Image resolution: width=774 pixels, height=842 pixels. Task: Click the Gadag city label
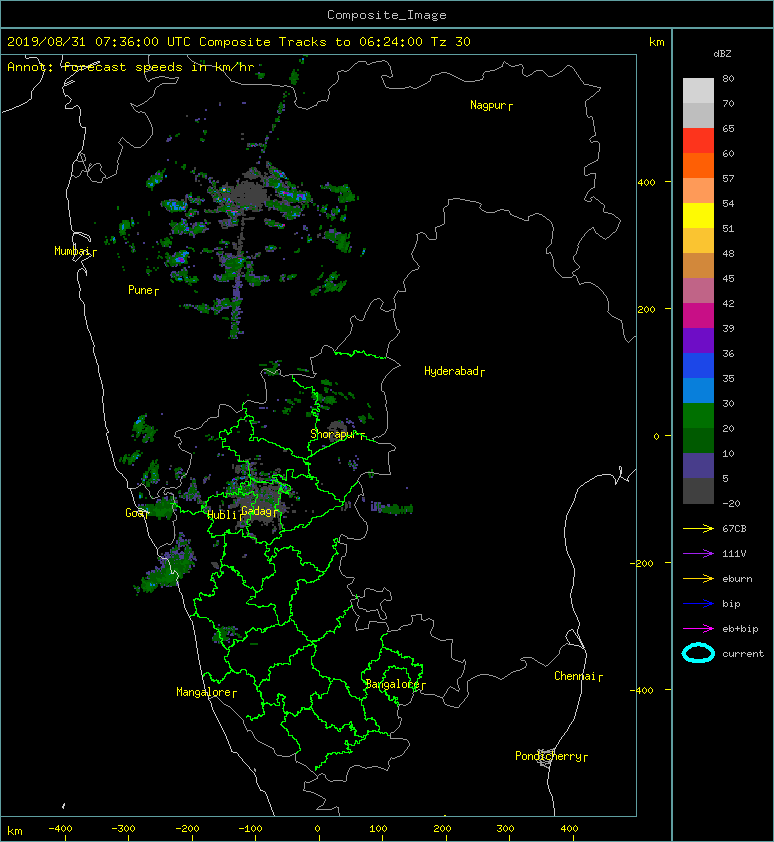(257, 511)
